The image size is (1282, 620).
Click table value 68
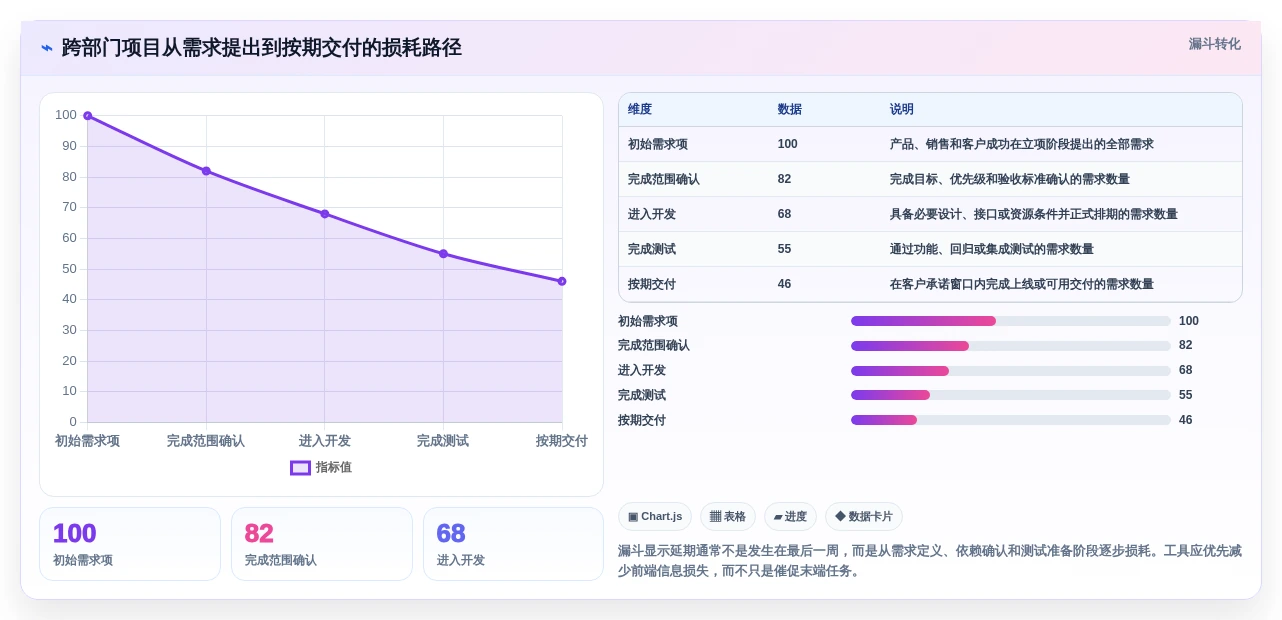[785, 214]
